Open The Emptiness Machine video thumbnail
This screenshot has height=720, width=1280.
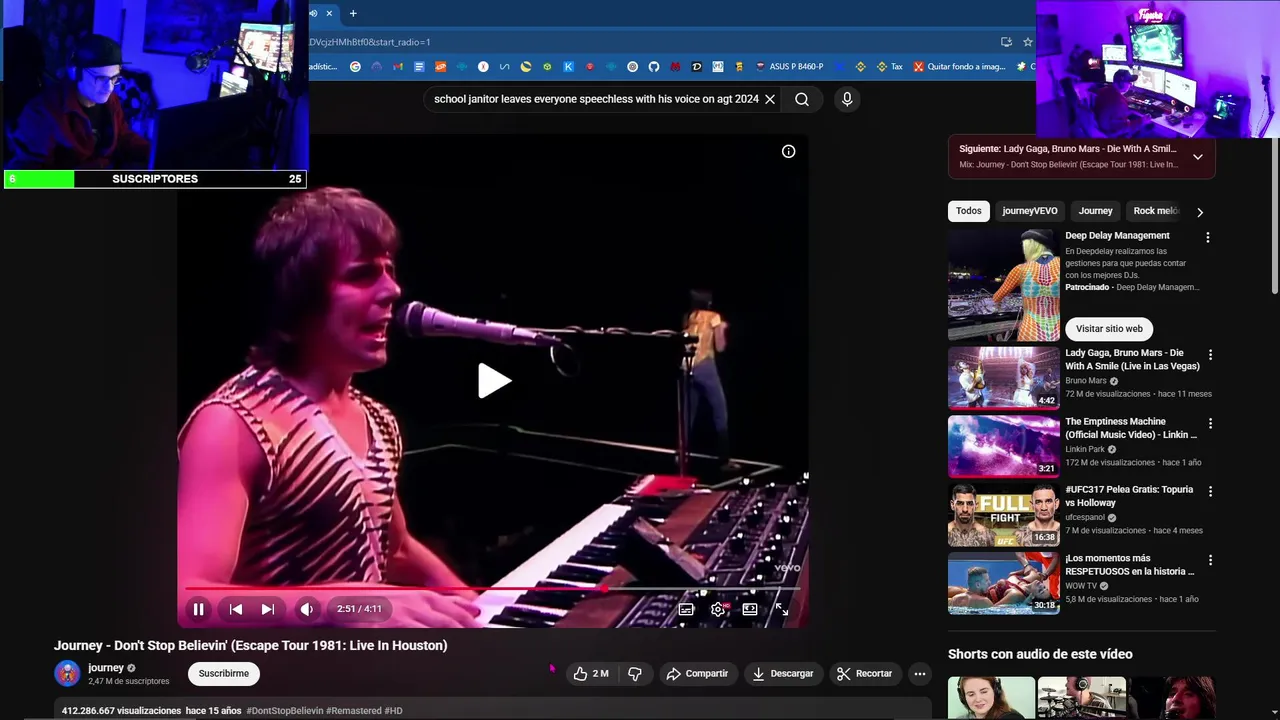[1004, 446]
